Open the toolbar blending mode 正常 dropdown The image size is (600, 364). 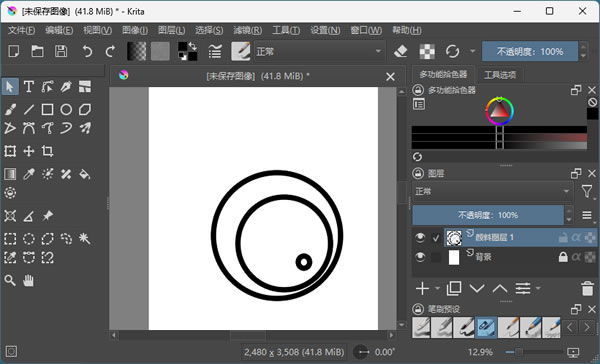click(x=319, y=51)
